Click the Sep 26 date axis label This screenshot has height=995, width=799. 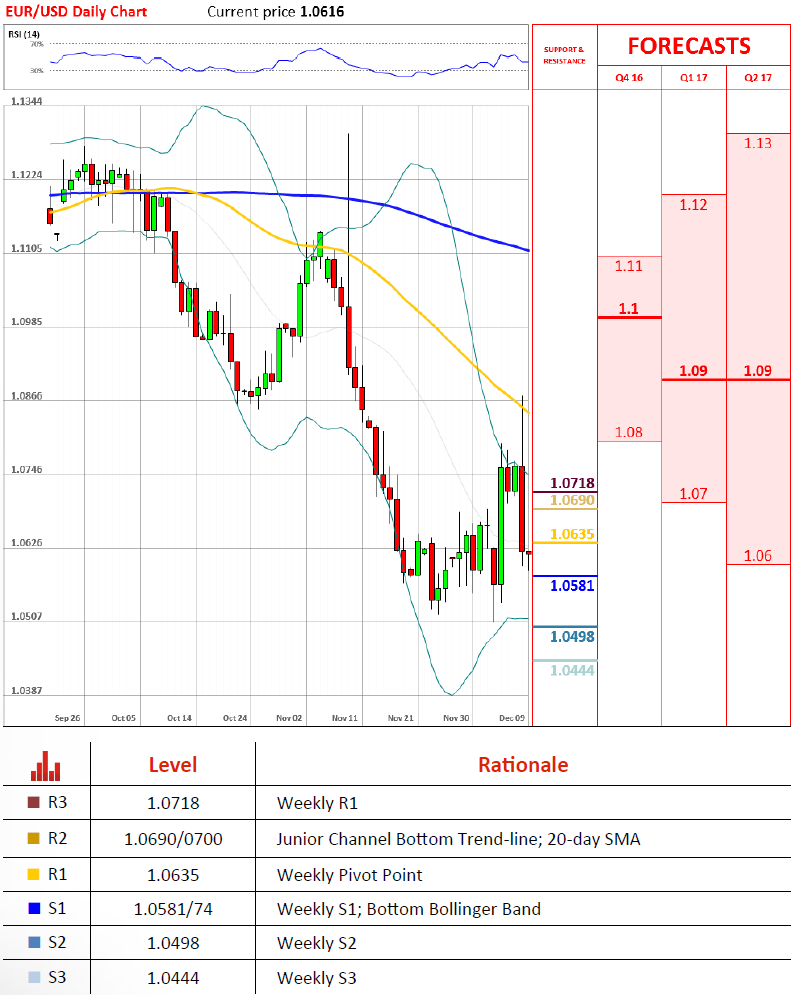[67, 718]
